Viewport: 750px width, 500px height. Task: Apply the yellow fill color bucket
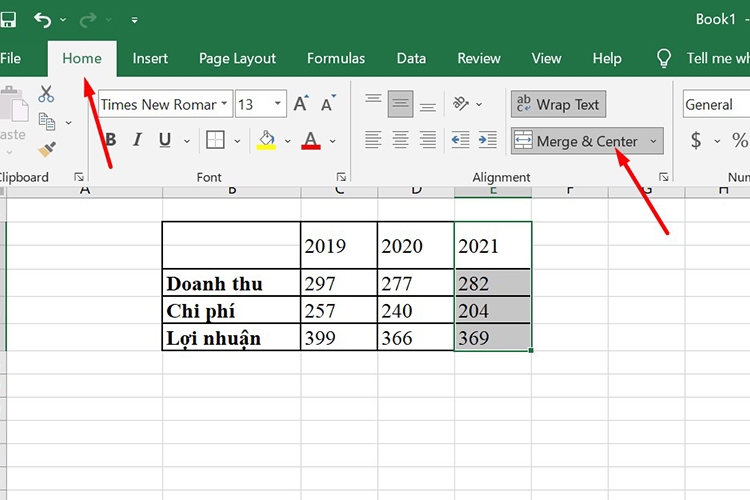click(x=266, y=140)
